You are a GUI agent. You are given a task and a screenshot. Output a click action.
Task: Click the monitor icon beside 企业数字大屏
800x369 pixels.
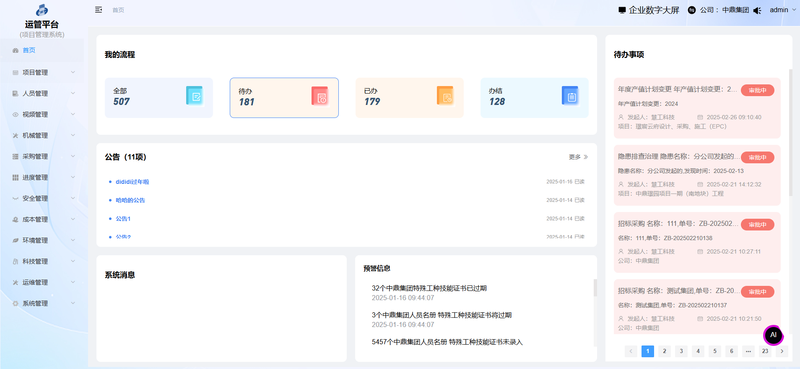(622, 10)
